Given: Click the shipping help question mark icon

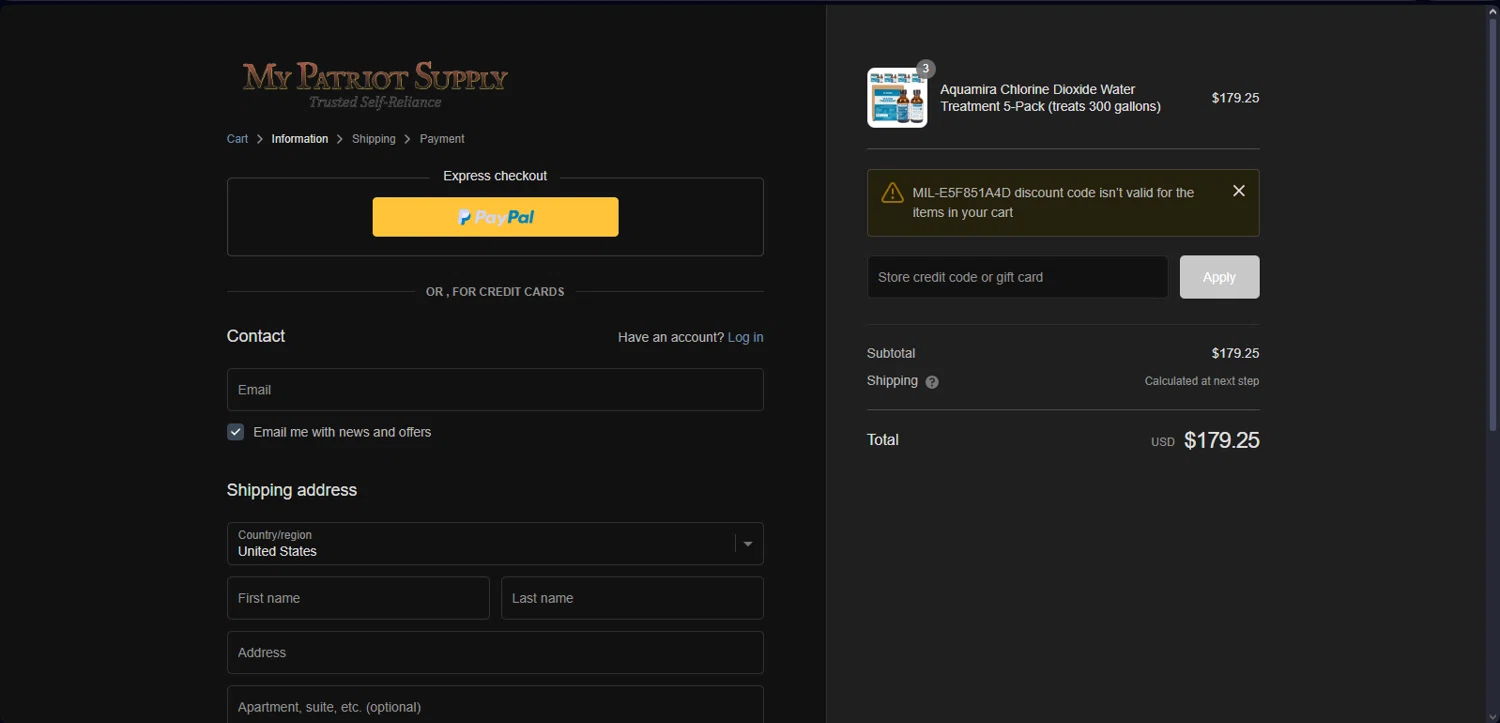Looking at the screenshot, I should [x=932, y=382].
